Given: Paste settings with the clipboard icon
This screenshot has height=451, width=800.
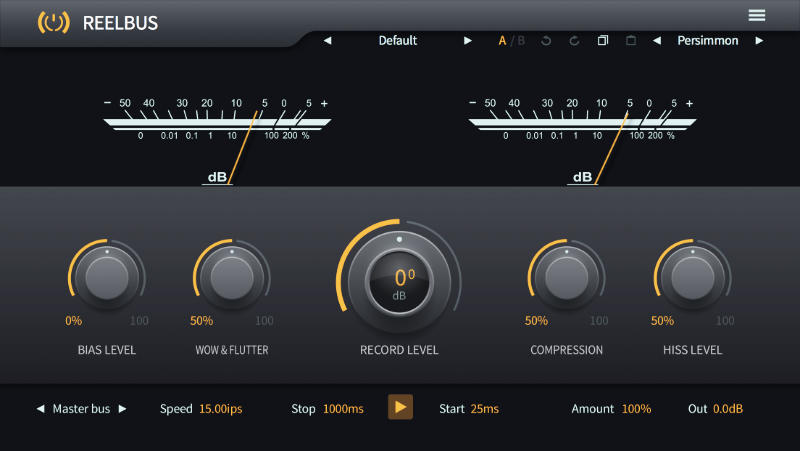Looking at the screenshot, I should (631, 40).
